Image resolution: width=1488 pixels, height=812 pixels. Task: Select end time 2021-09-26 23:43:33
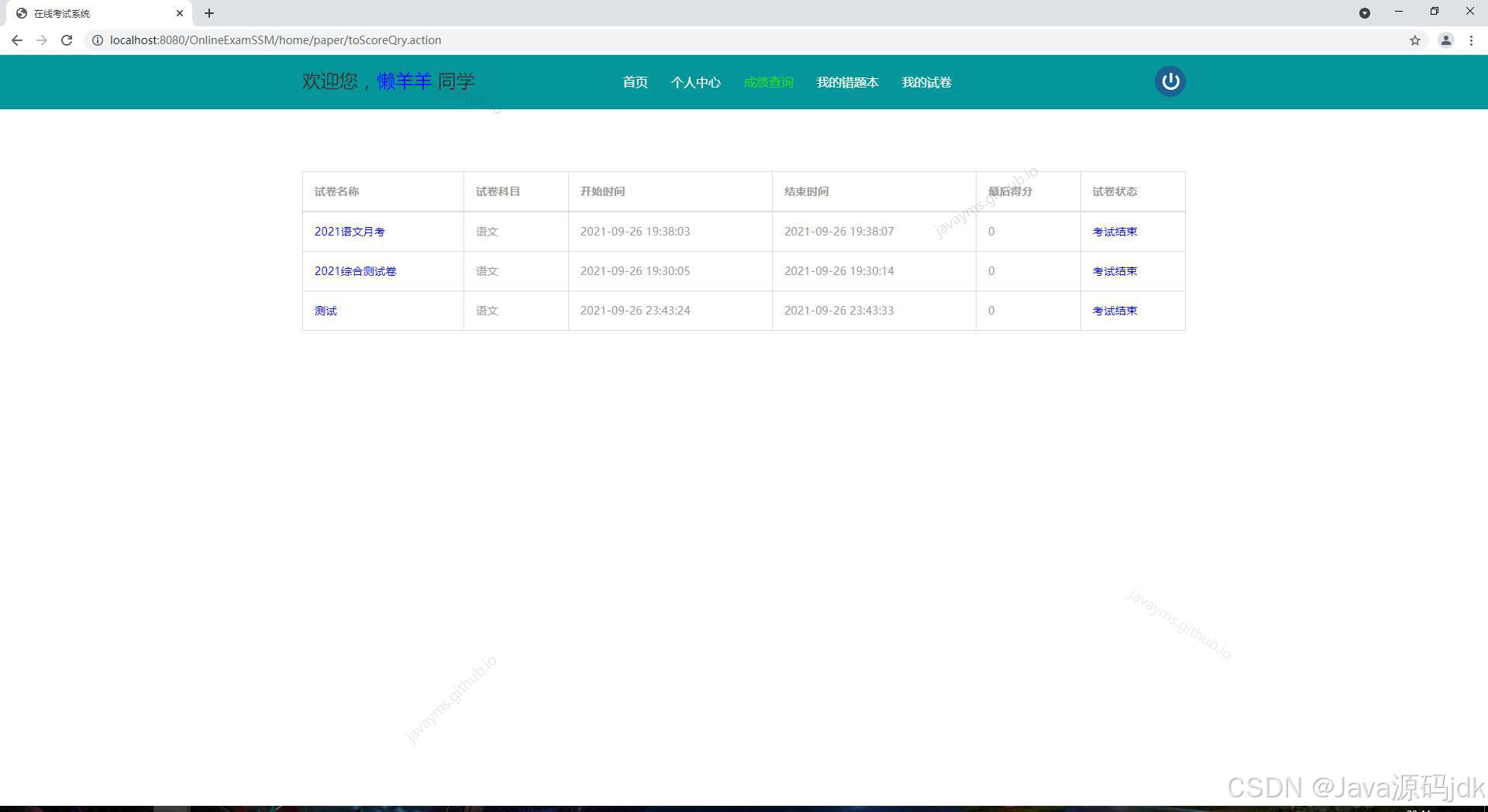click(x=839, y=311)
